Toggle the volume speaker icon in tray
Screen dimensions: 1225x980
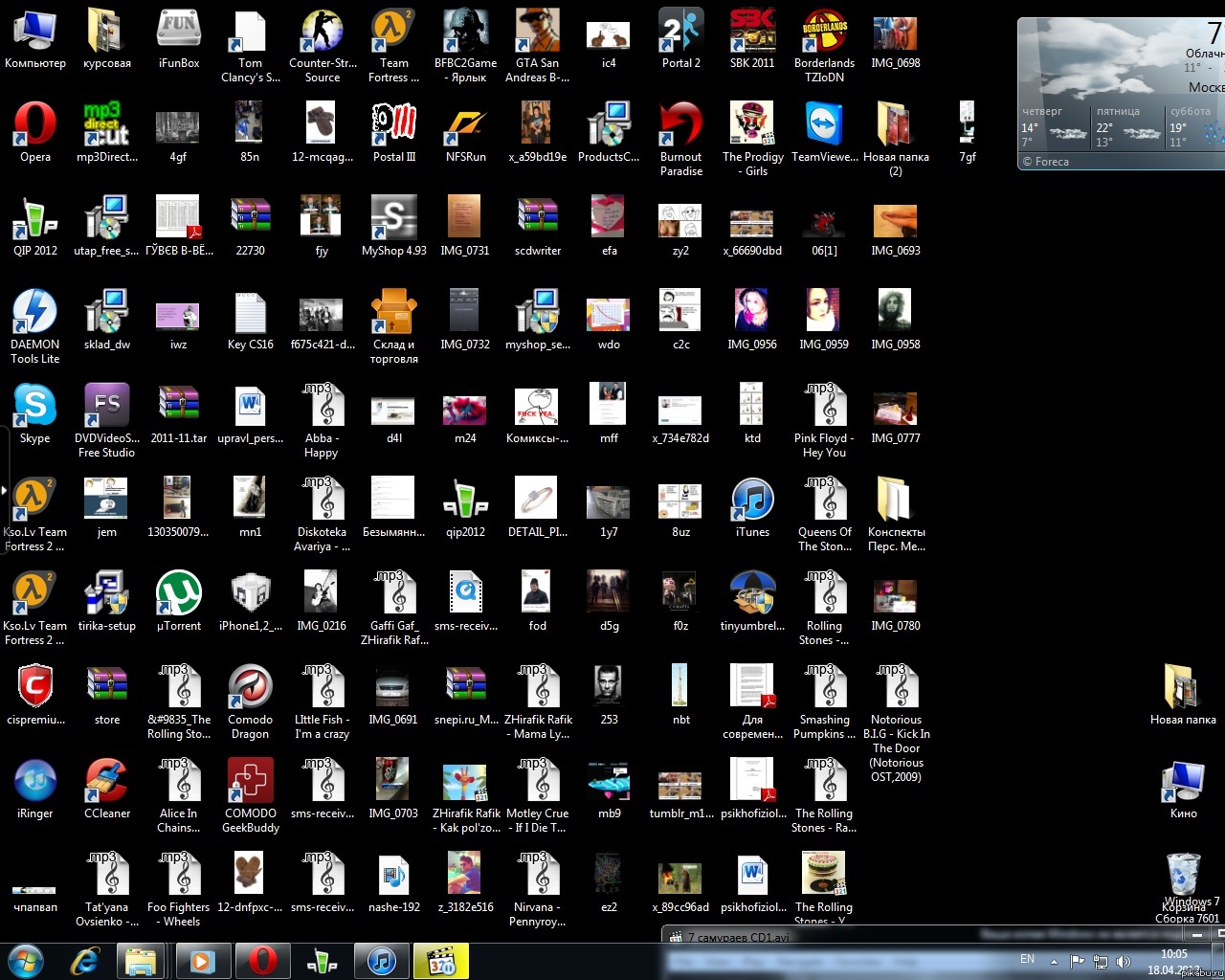[1123, 961]
